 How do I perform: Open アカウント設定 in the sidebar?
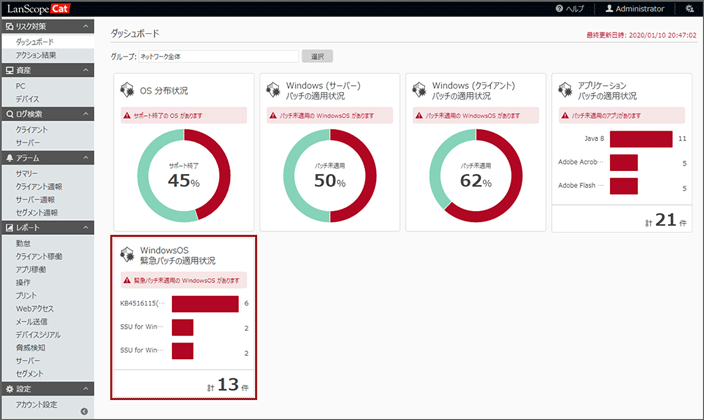37,404
